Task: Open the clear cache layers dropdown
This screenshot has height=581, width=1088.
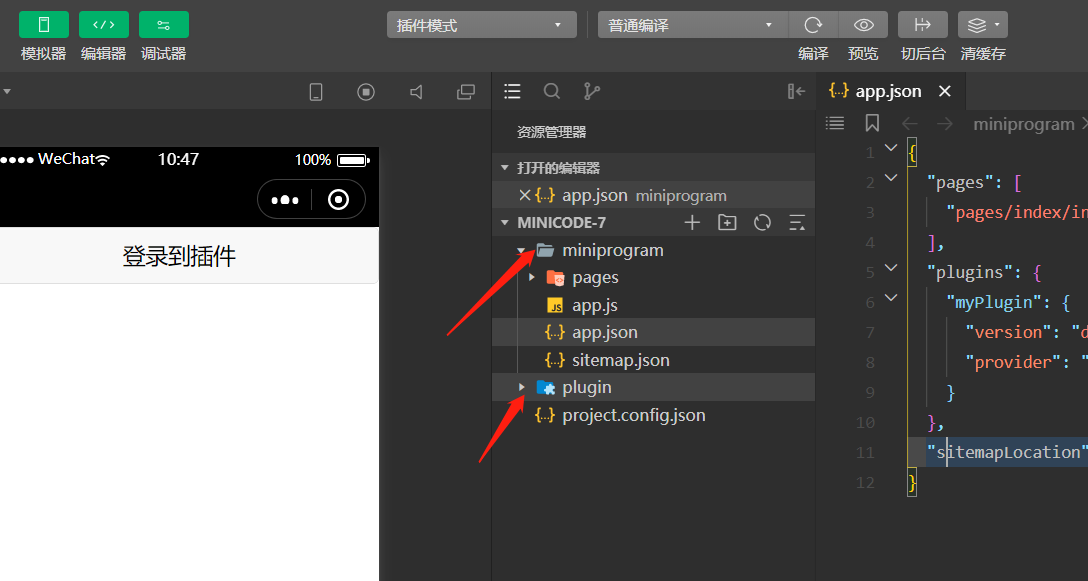Action: (983, 25)
